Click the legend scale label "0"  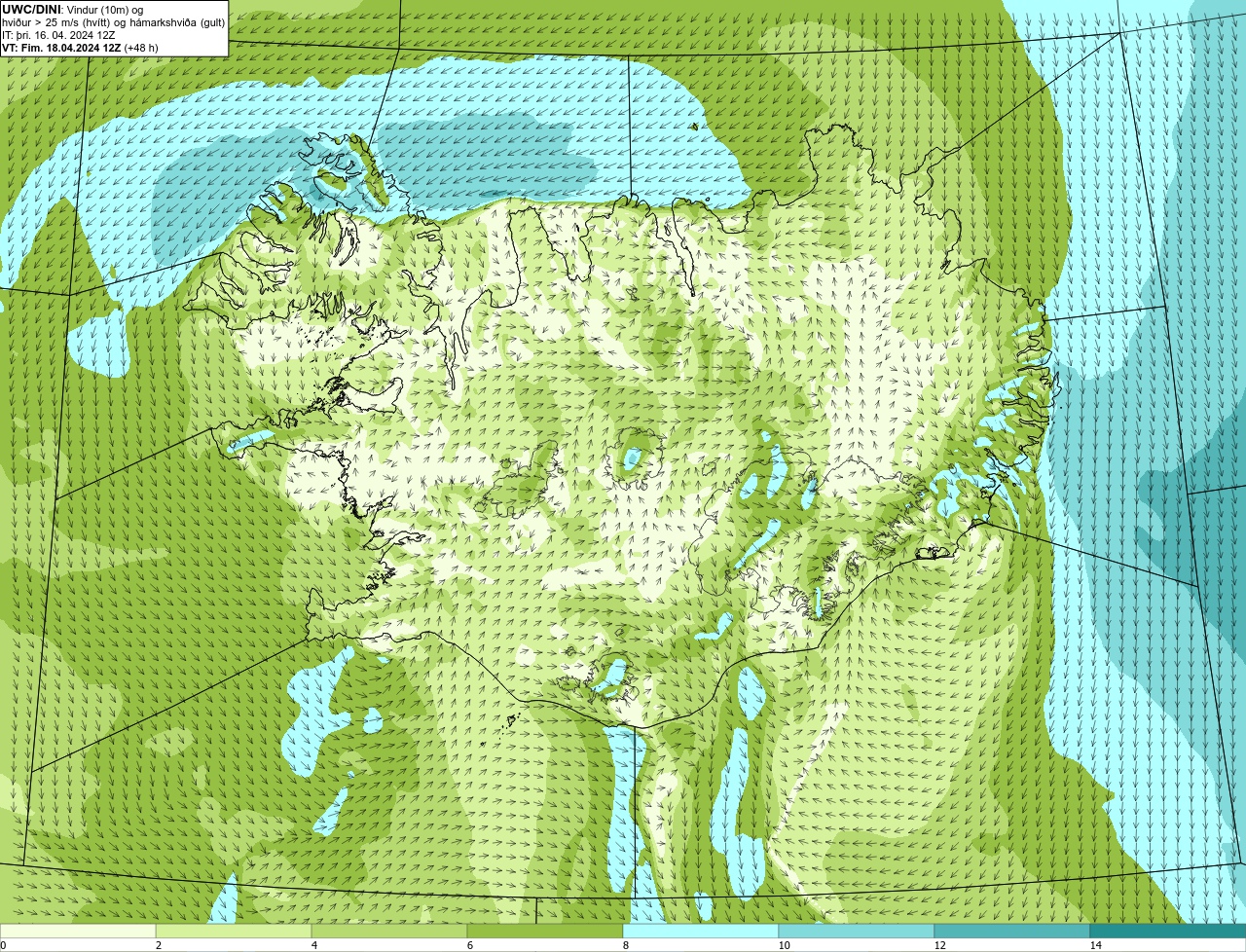[x=3, y=945]
